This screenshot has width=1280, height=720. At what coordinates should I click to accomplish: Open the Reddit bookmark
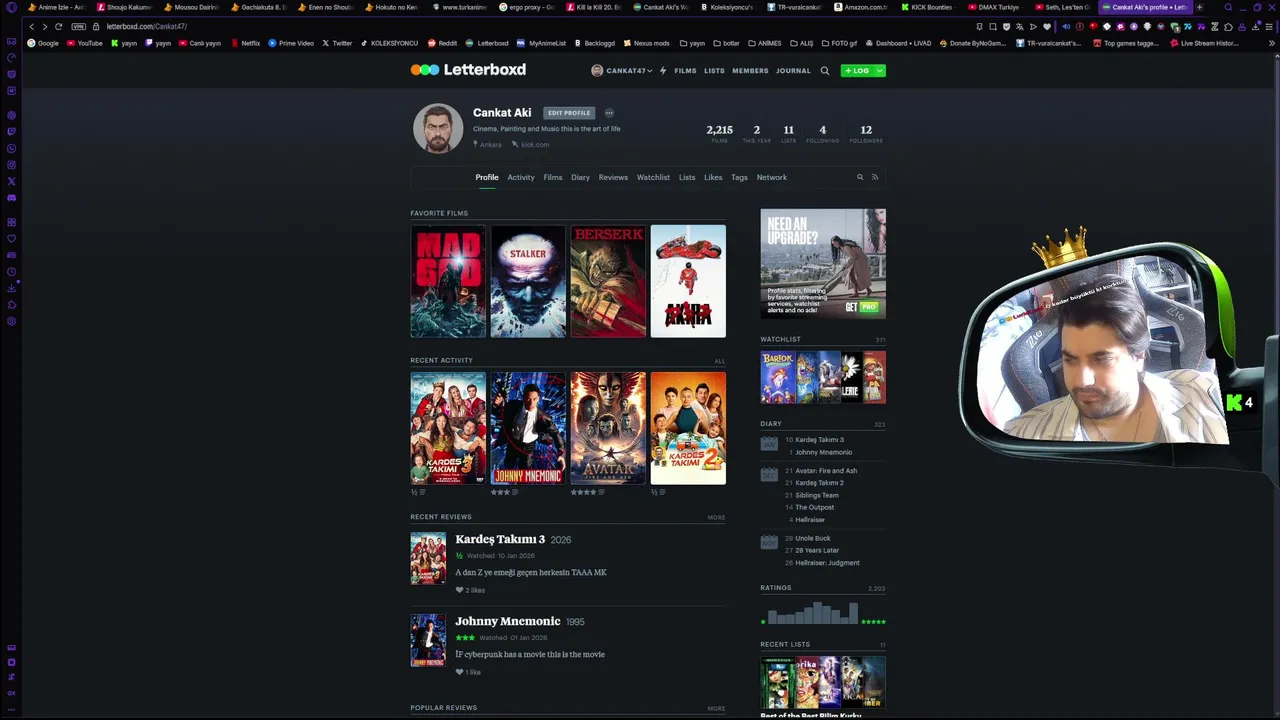442,43
